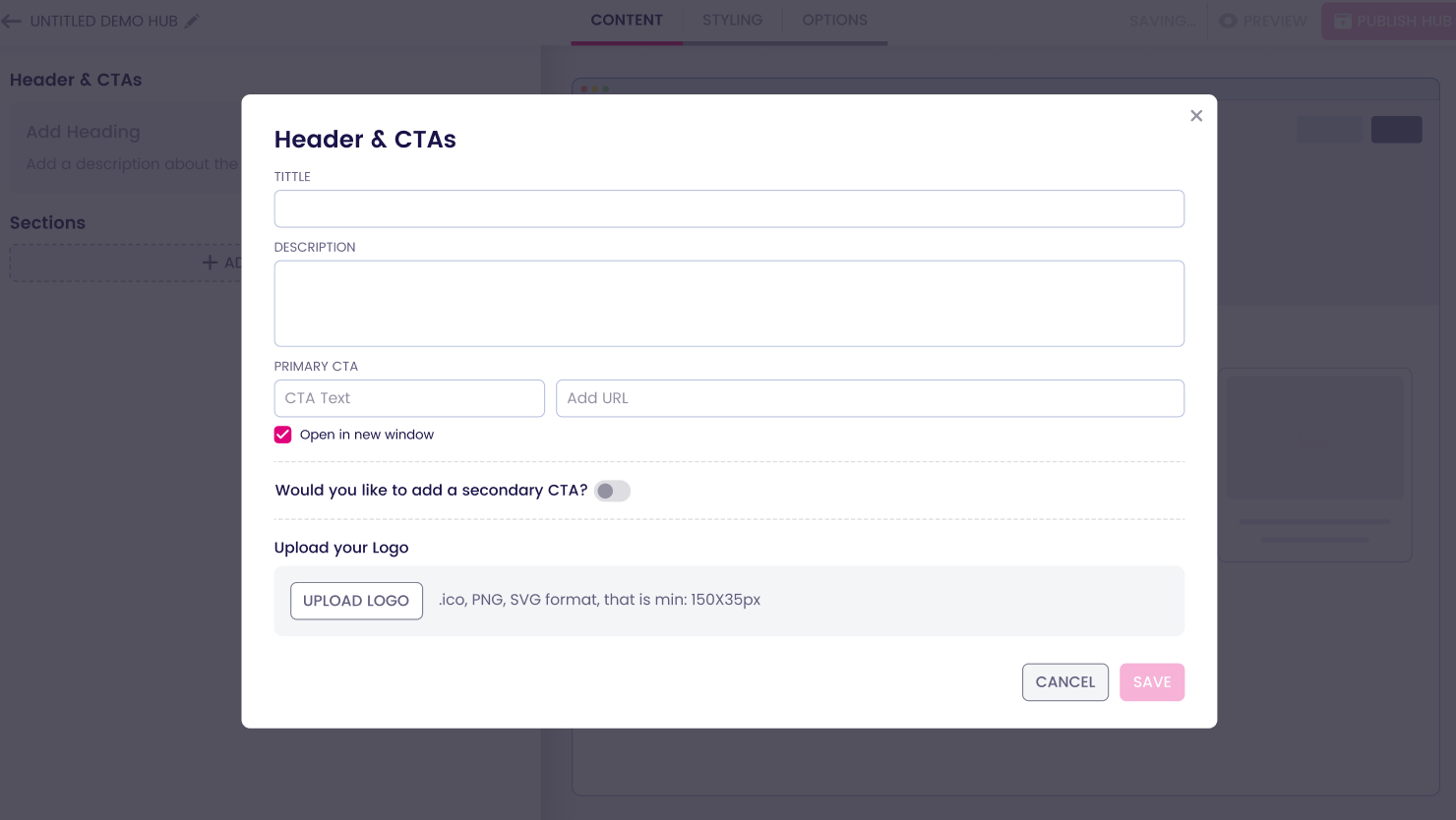Click the Cancel button
The image size is (1456, 820).
pyautogui.click(x=1064, y=682)
